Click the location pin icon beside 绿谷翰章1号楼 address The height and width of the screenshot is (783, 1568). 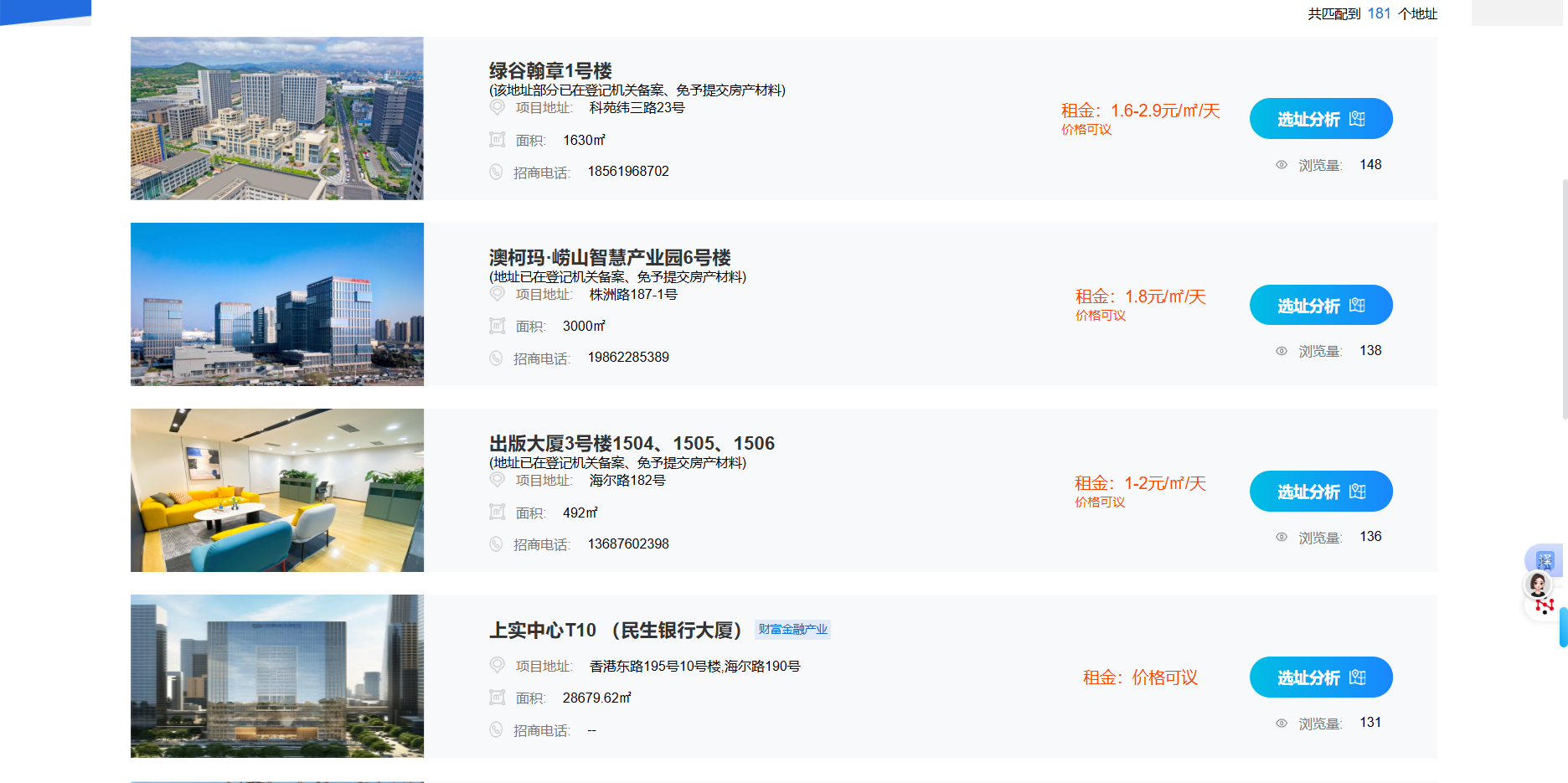tap(497, 107)
